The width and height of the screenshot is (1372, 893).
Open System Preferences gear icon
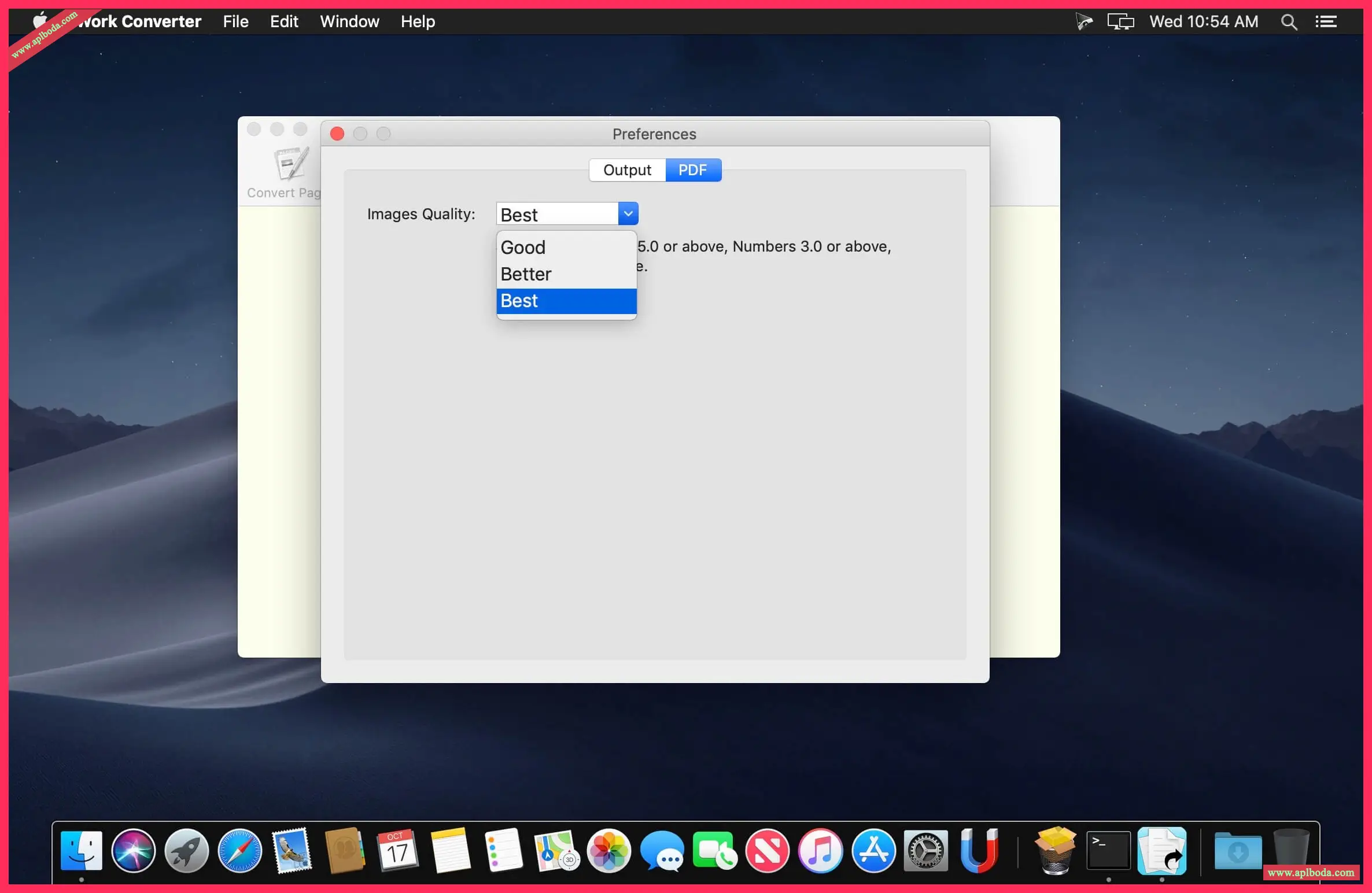point(925,851)
